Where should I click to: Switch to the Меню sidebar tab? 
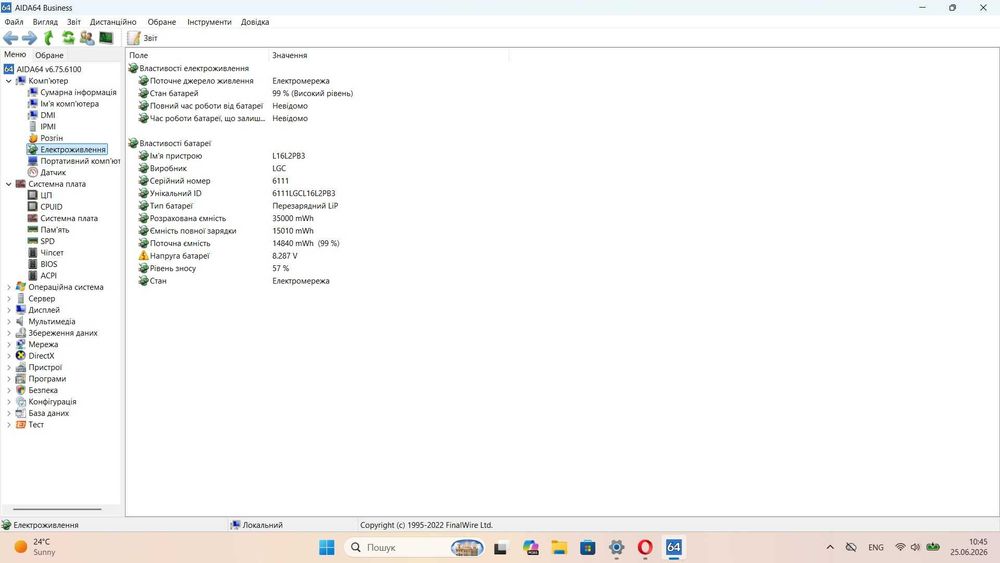(x=15, y=55)
